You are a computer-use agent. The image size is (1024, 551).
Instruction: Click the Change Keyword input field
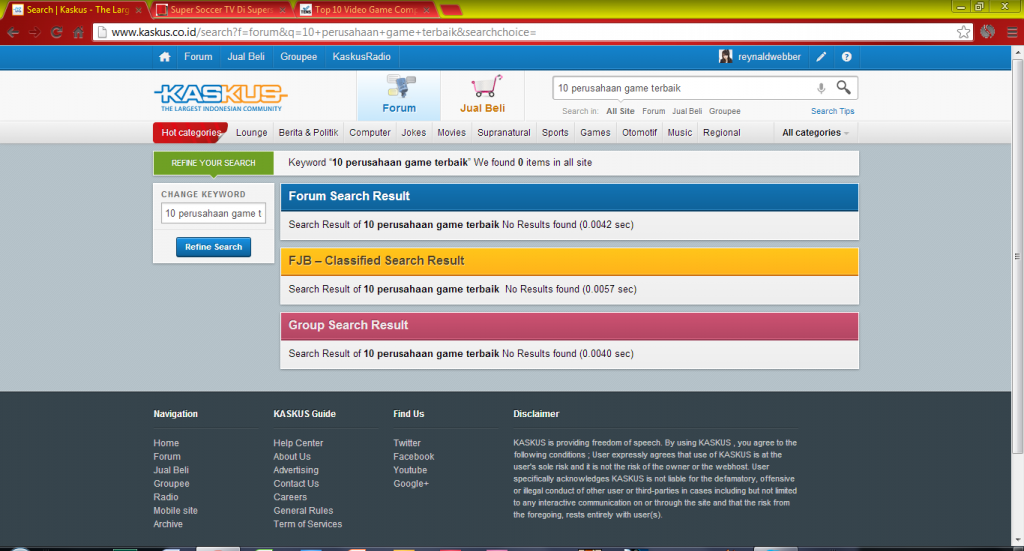[x=213, y=213]
